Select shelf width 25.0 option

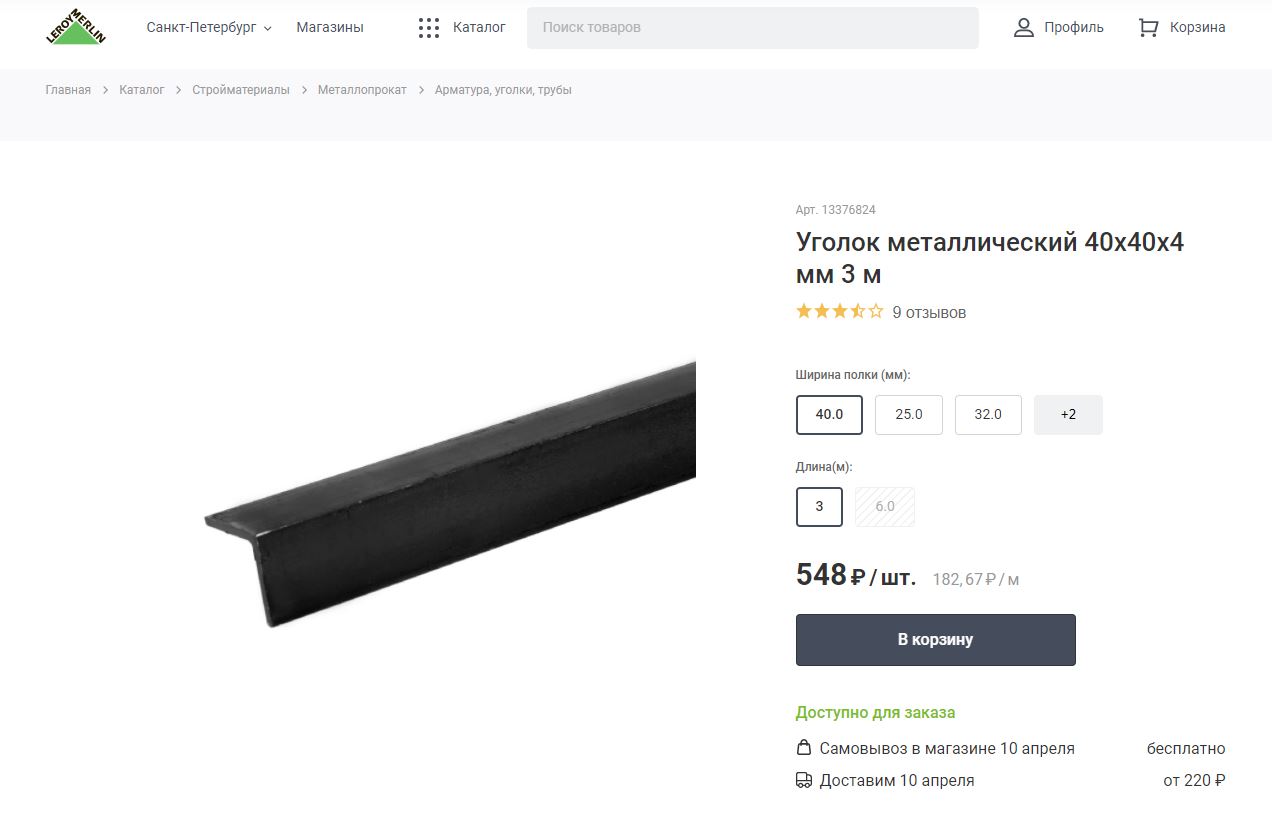point(909,415)
